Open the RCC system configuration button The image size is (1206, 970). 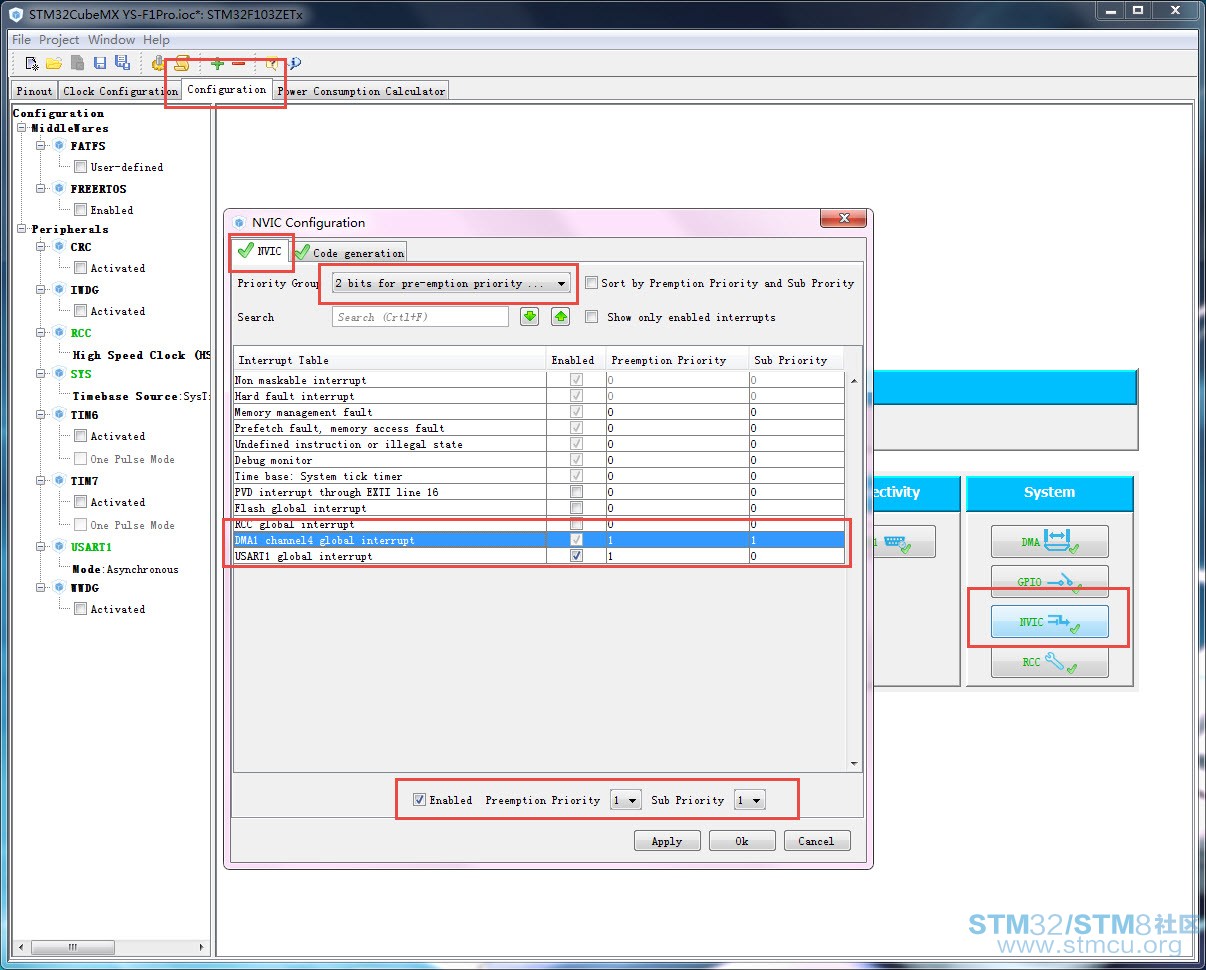(1049, 662)
